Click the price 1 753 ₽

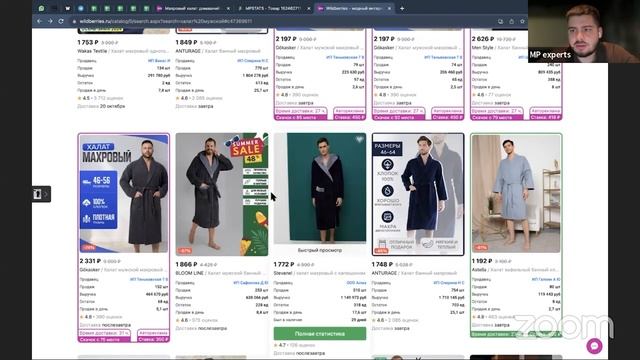click(x=88, y=42)
